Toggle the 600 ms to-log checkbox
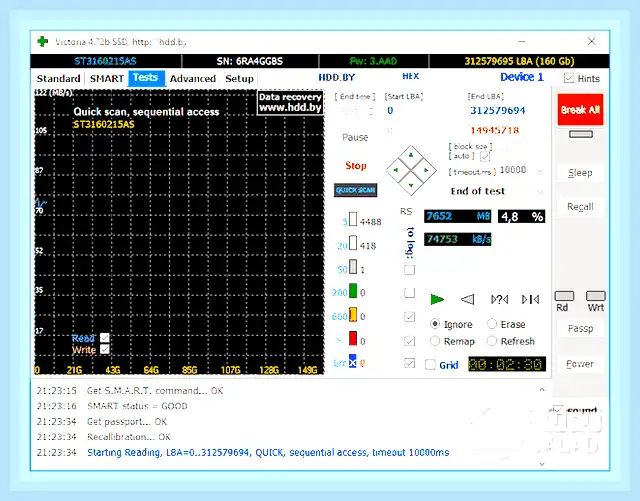The width and height of the screenshot is (640, 501). (x=409, y=317)
